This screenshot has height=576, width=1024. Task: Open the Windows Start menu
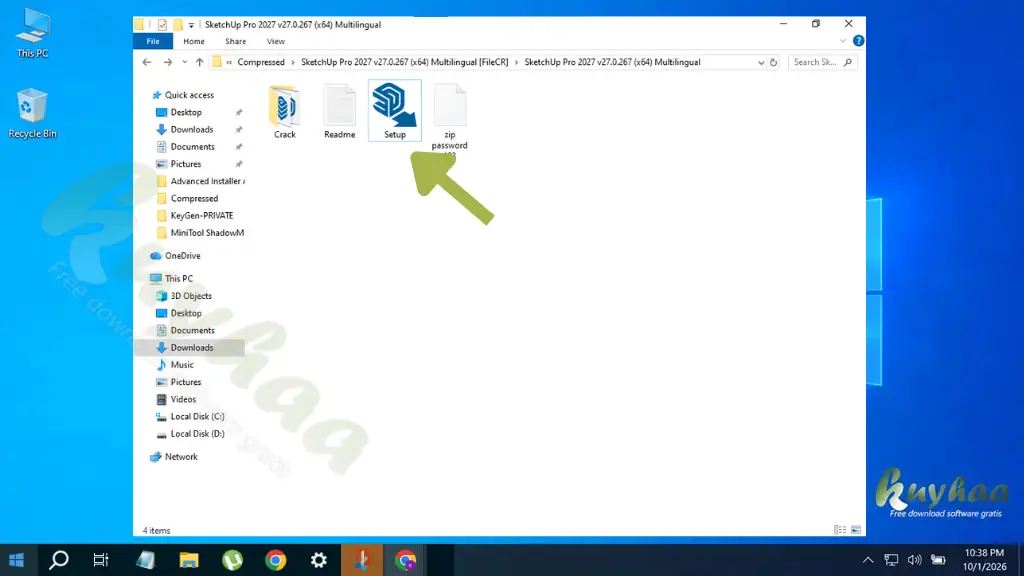click(x=17, y=560)
